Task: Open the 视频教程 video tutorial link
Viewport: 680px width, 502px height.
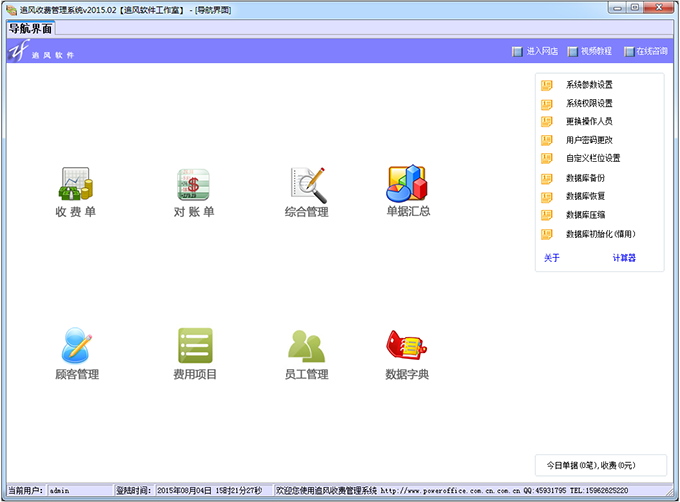Action: click(x=596, y=51)
